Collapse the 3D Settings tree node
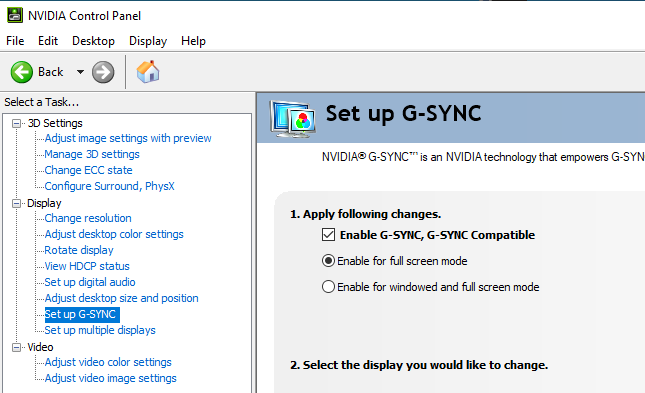Image resolution: width=645 pixels, height=393 pixels. tap(16, 123)
